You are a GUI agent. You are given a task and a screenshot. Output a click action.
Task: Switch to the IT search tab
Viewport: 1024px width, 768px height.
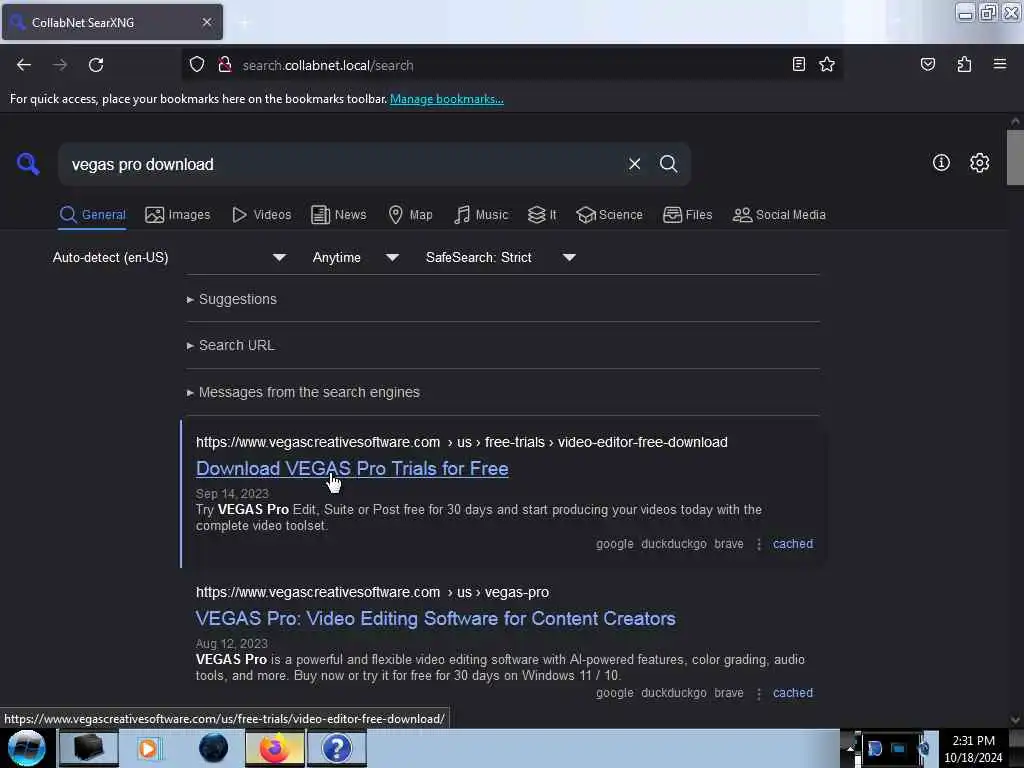tap(542, 215)
